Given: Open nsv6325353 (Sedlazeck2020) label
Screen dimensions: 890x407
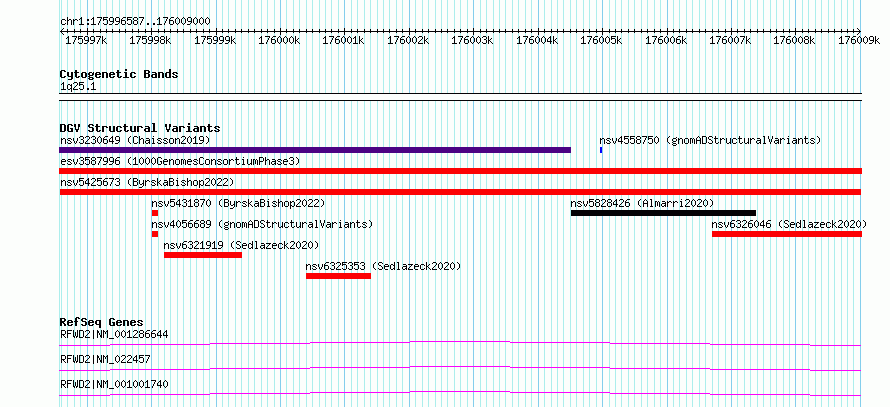Looking at the screenshot, I should pos(383,266).
